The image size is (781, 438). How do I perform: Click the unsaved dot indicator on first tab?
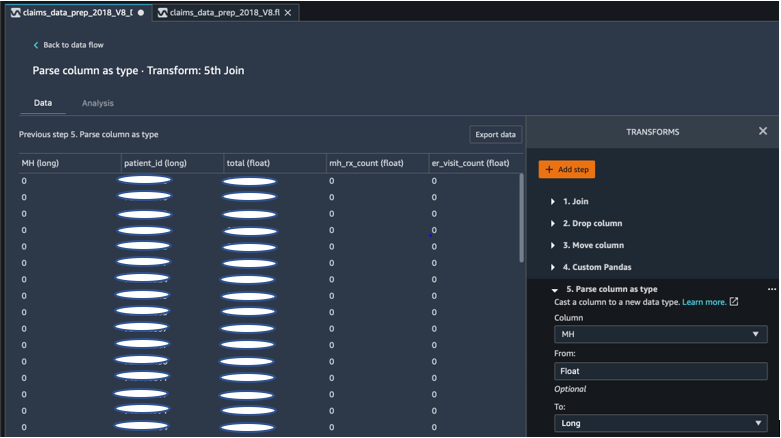[141, 13]
